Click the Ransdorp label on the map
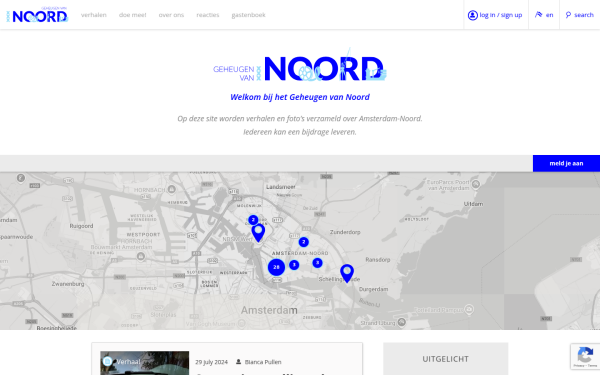 (x=378, y=259)
